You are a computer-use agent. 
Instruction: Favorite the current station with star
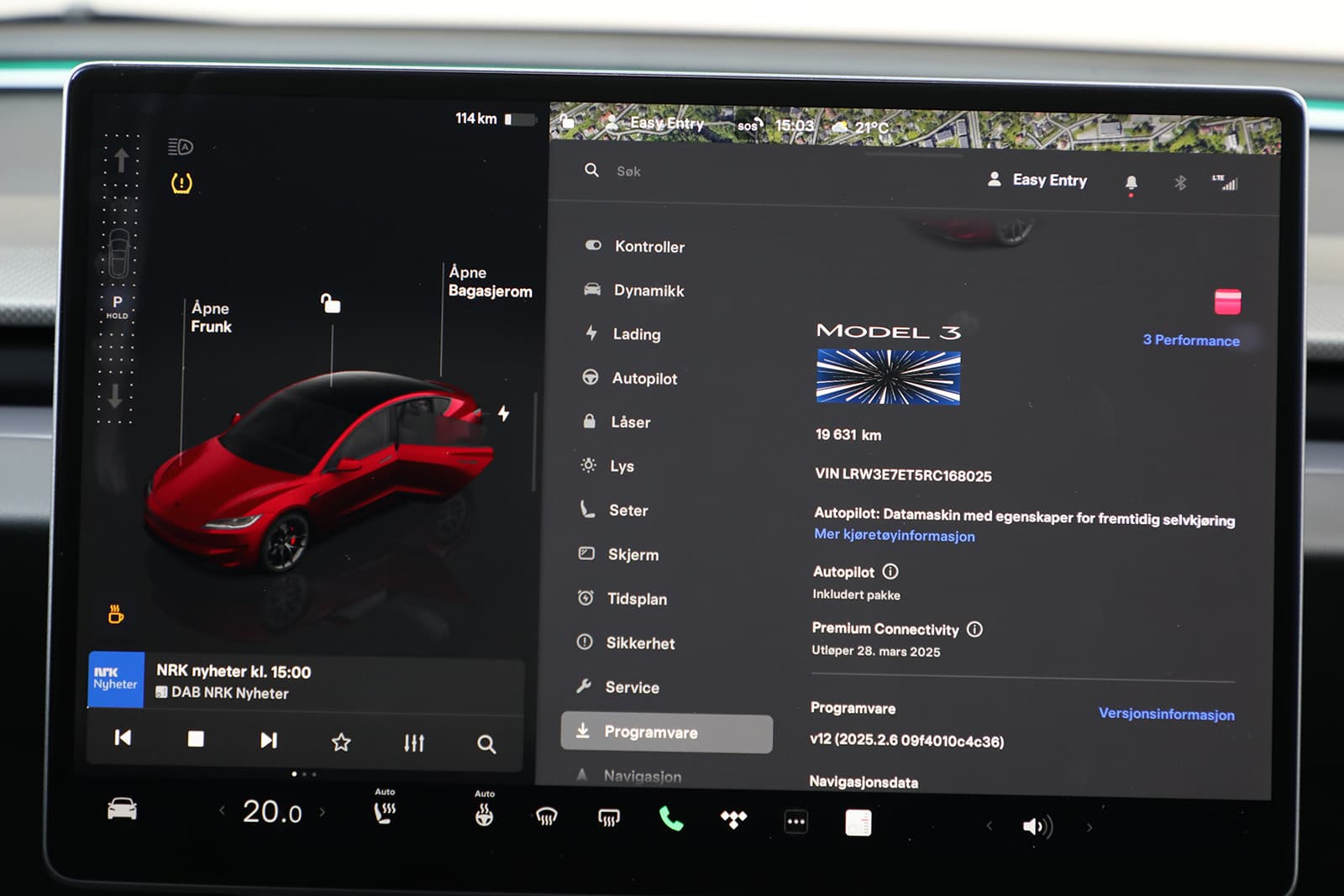[x=341, y=741]
